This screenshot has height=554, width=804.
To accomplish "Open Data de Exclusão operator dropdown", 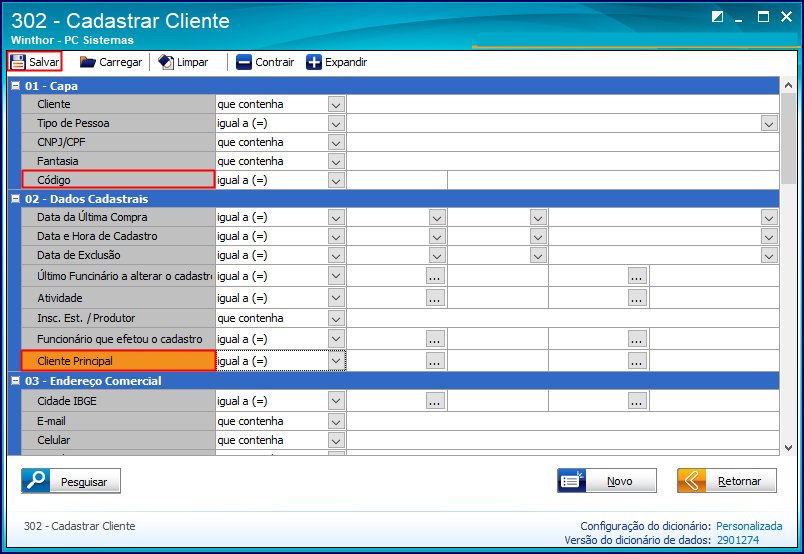I will pos(336,255).
